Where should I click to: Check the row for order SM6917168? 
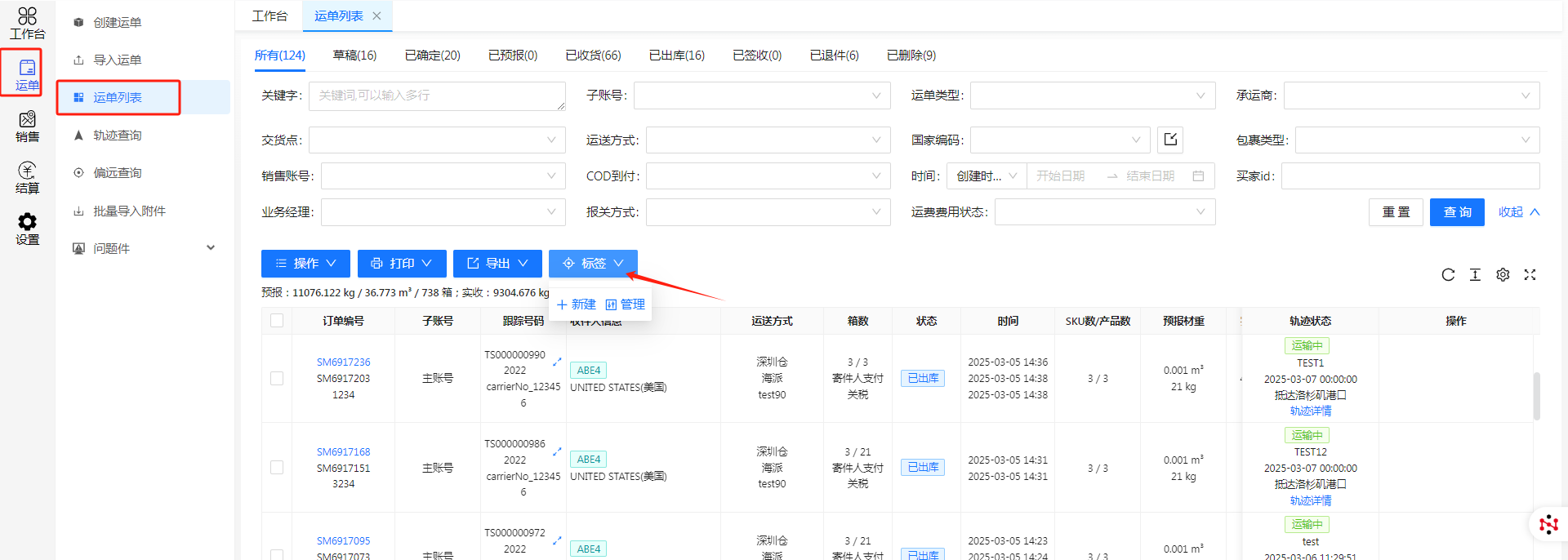(277, 468)
